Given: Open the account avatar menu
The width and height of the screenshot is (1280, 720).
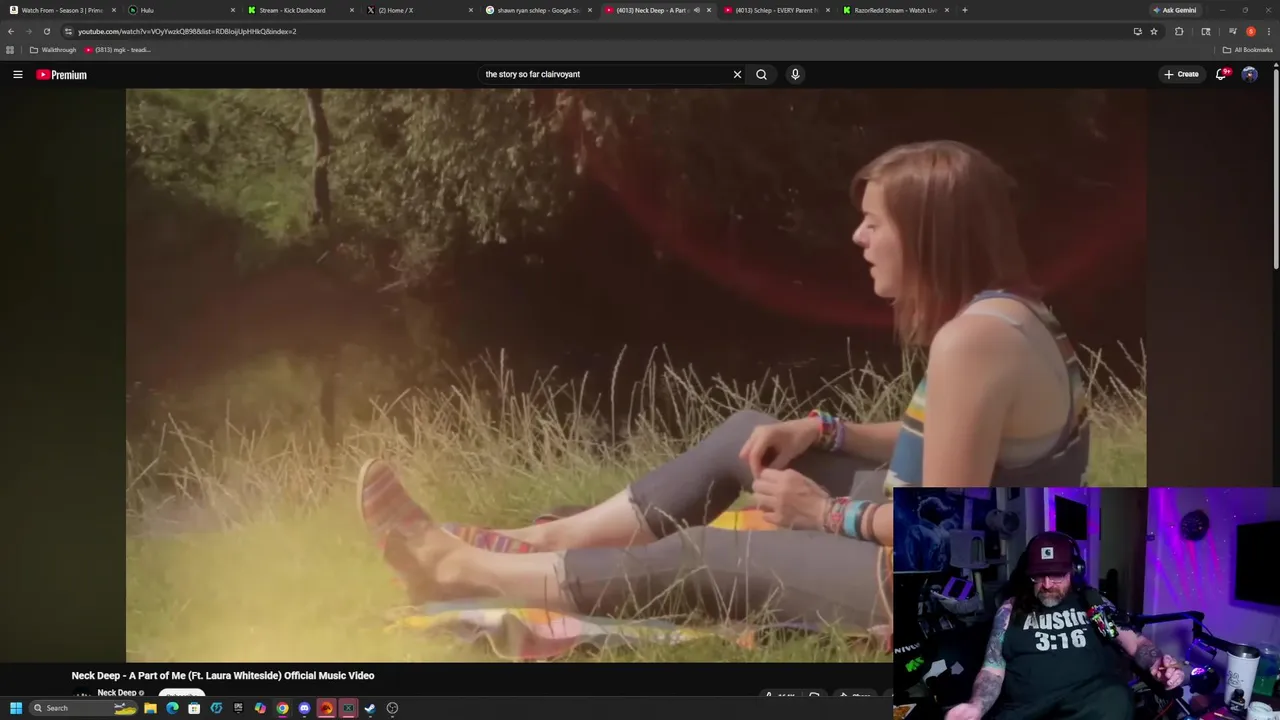Looking at the screenshot, I should (x=1249, y=74).
